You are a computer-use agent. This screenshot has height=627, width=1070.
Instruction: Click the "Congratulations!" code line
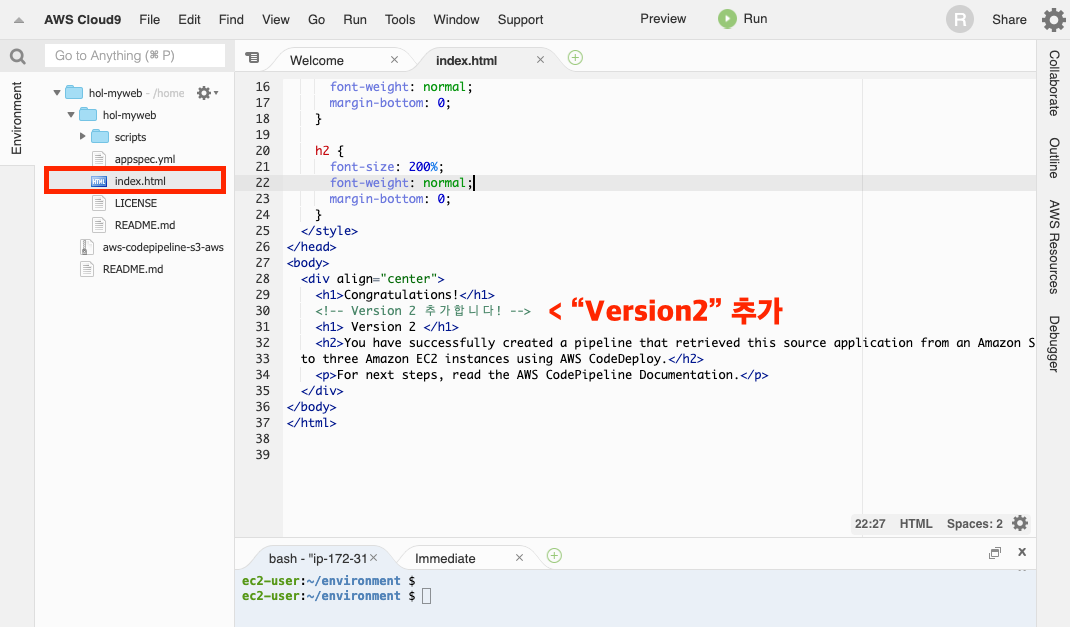pos(405,295)
